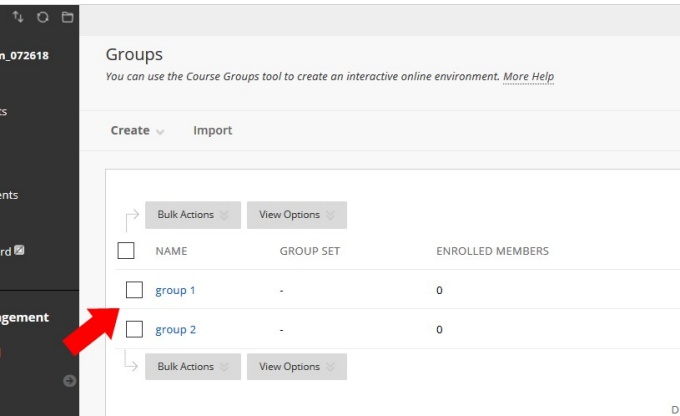Image resolution: width=680 pixels, height=416 pixels.
Task: Click the external link icon in sidebar
Action: click(x=19, y=251)
